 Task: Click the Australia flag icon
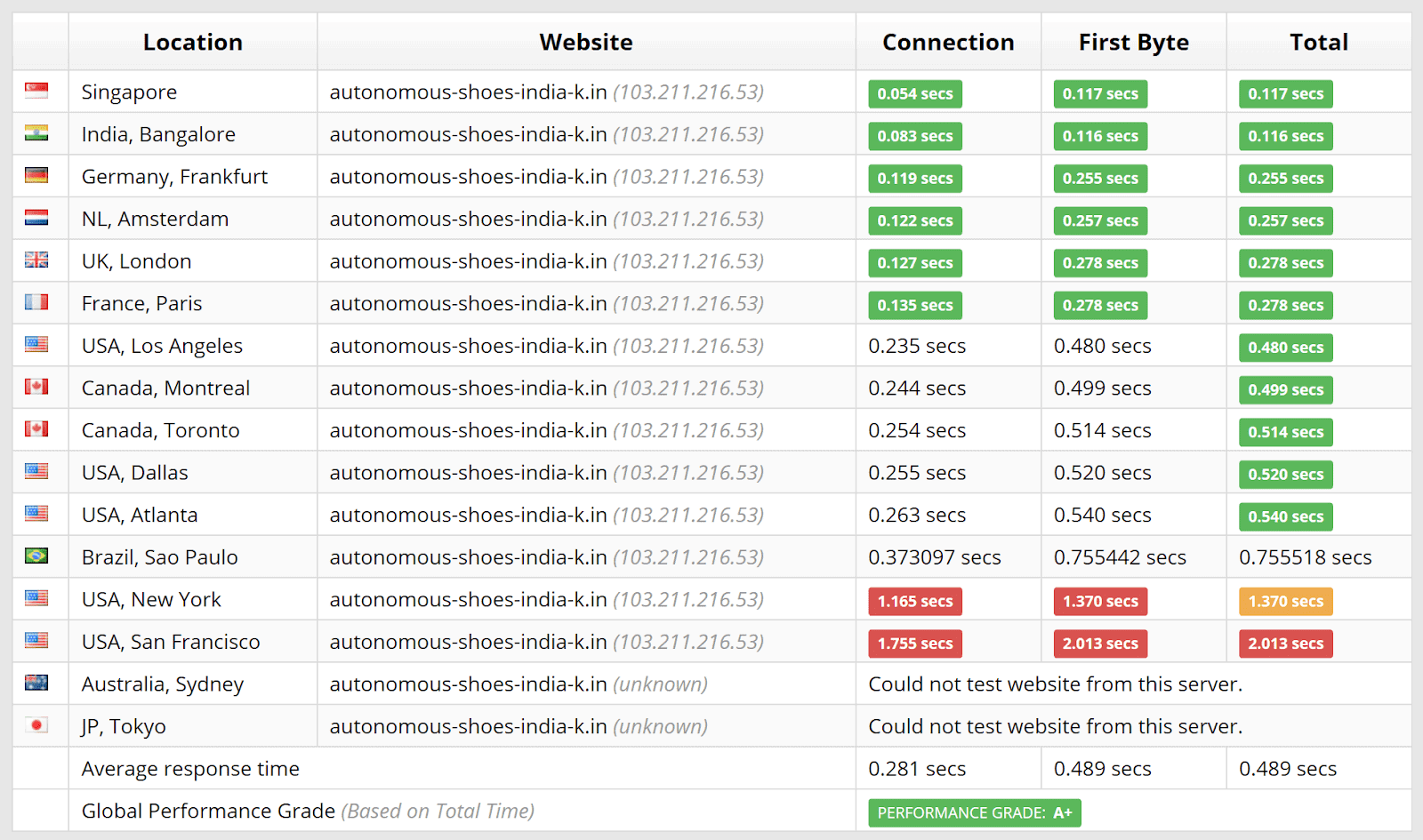36,683
